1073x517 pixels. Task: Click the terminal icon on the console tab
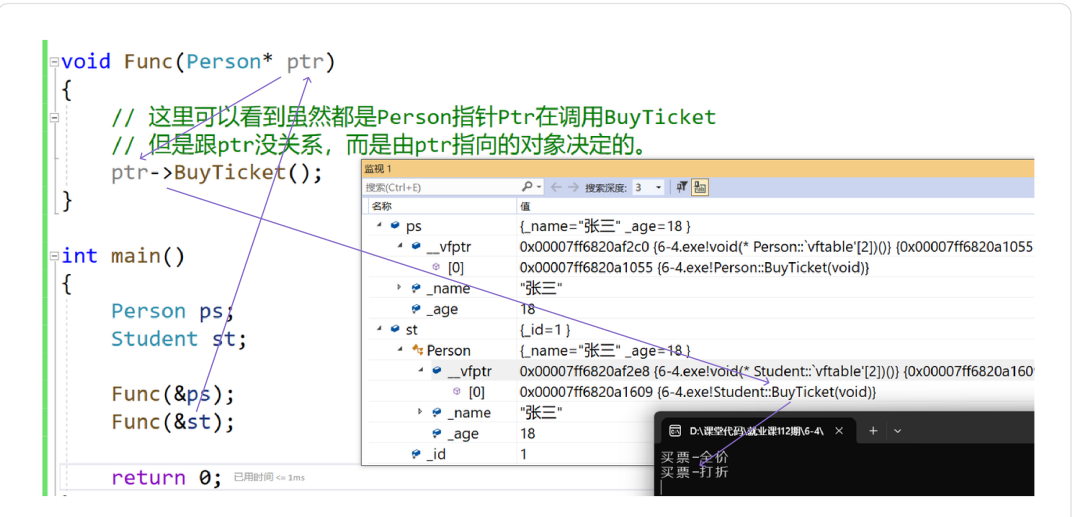(674, 431)
